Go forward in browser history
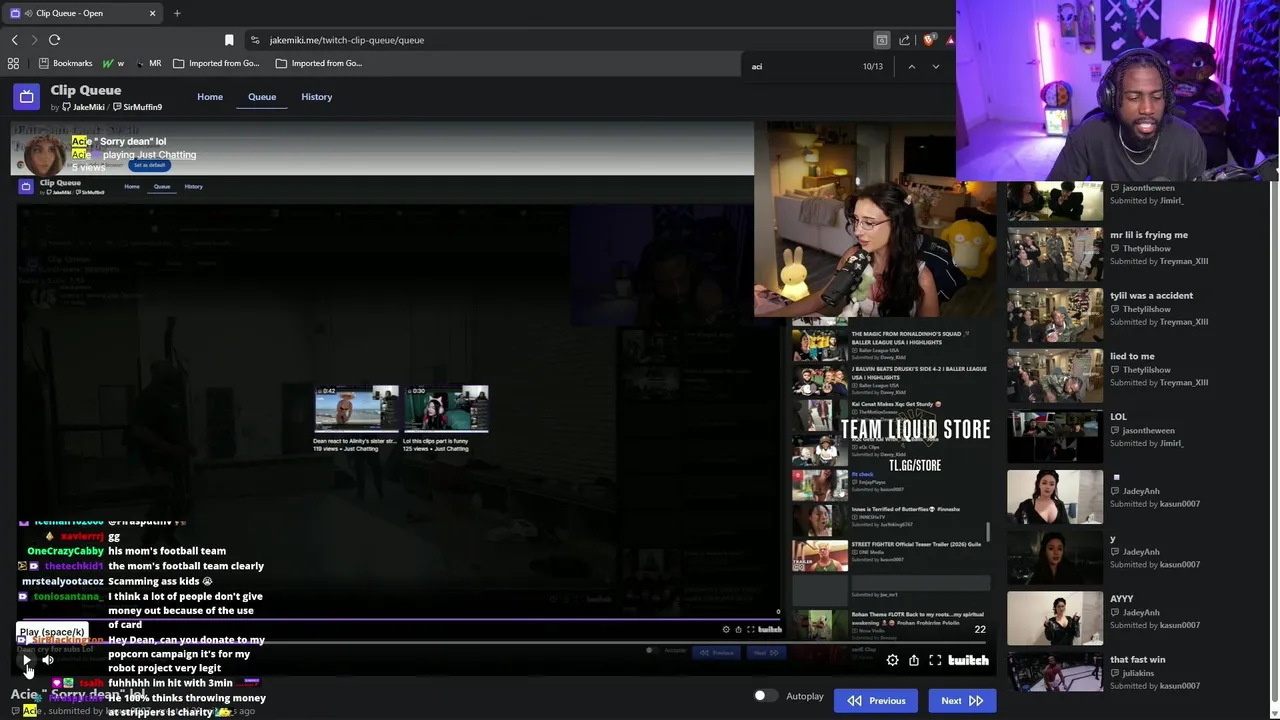 [x=34, y=40]
